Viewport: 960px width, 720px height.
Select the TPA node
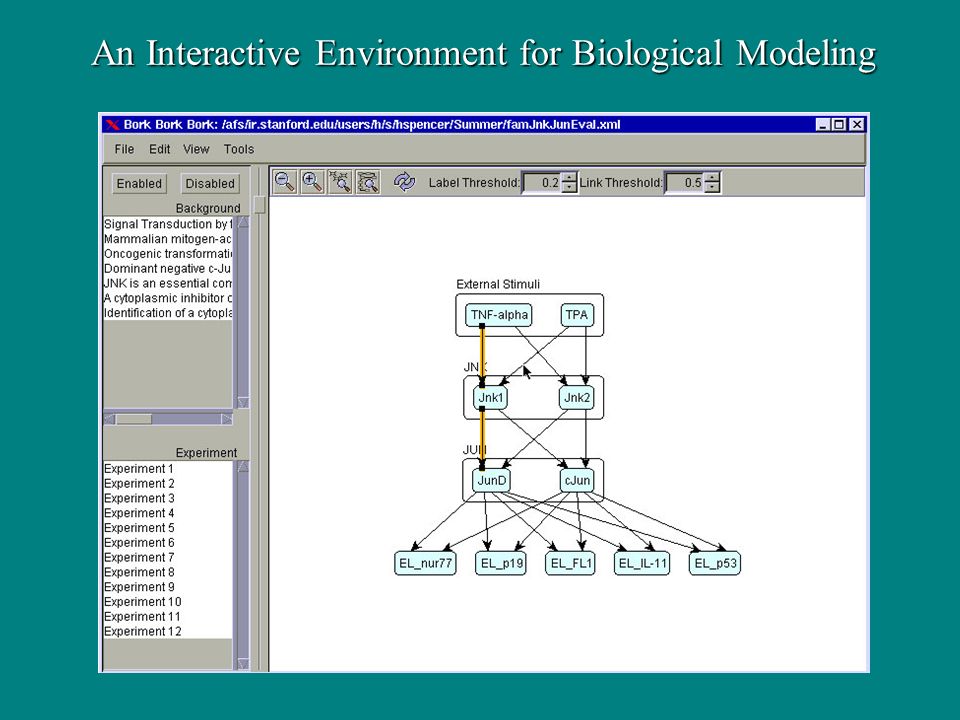point(577,315)
